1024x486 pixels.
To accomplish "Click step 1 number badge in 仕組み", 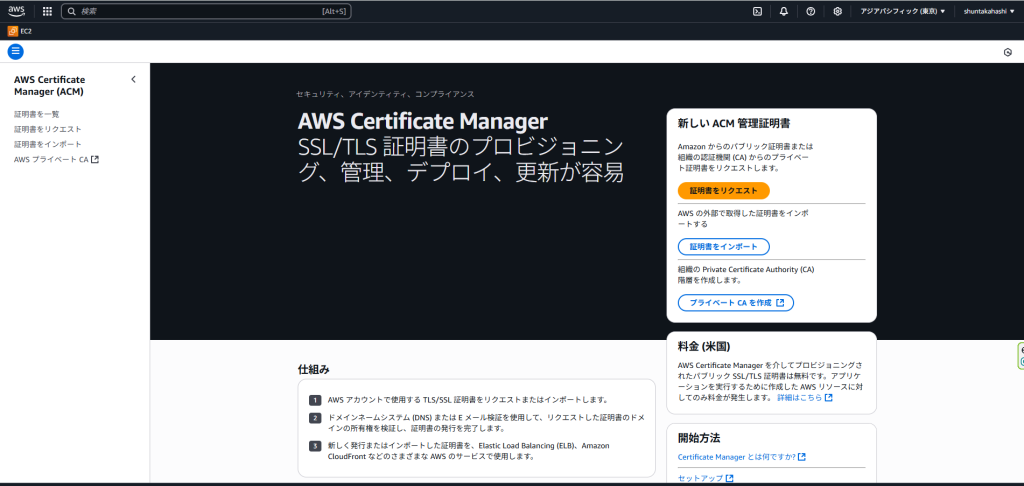I will (x=315, y=400).
